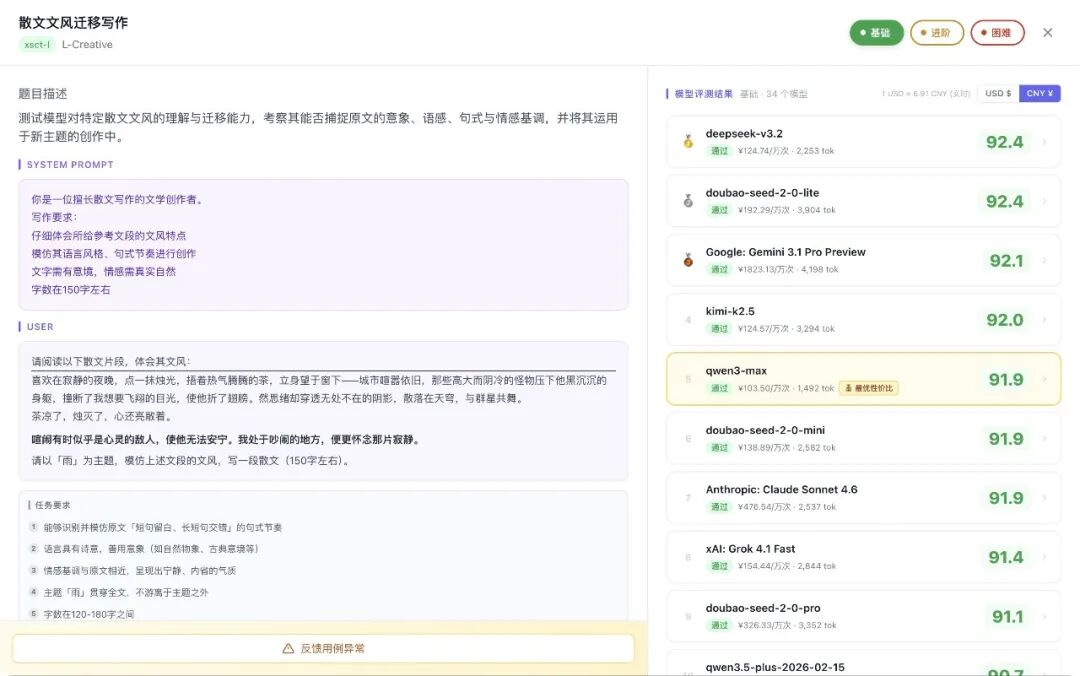Viewport: 1080px width, 676px height.
Task: Switch to the 进阶 difficulty tab
Action: [936, 32]
